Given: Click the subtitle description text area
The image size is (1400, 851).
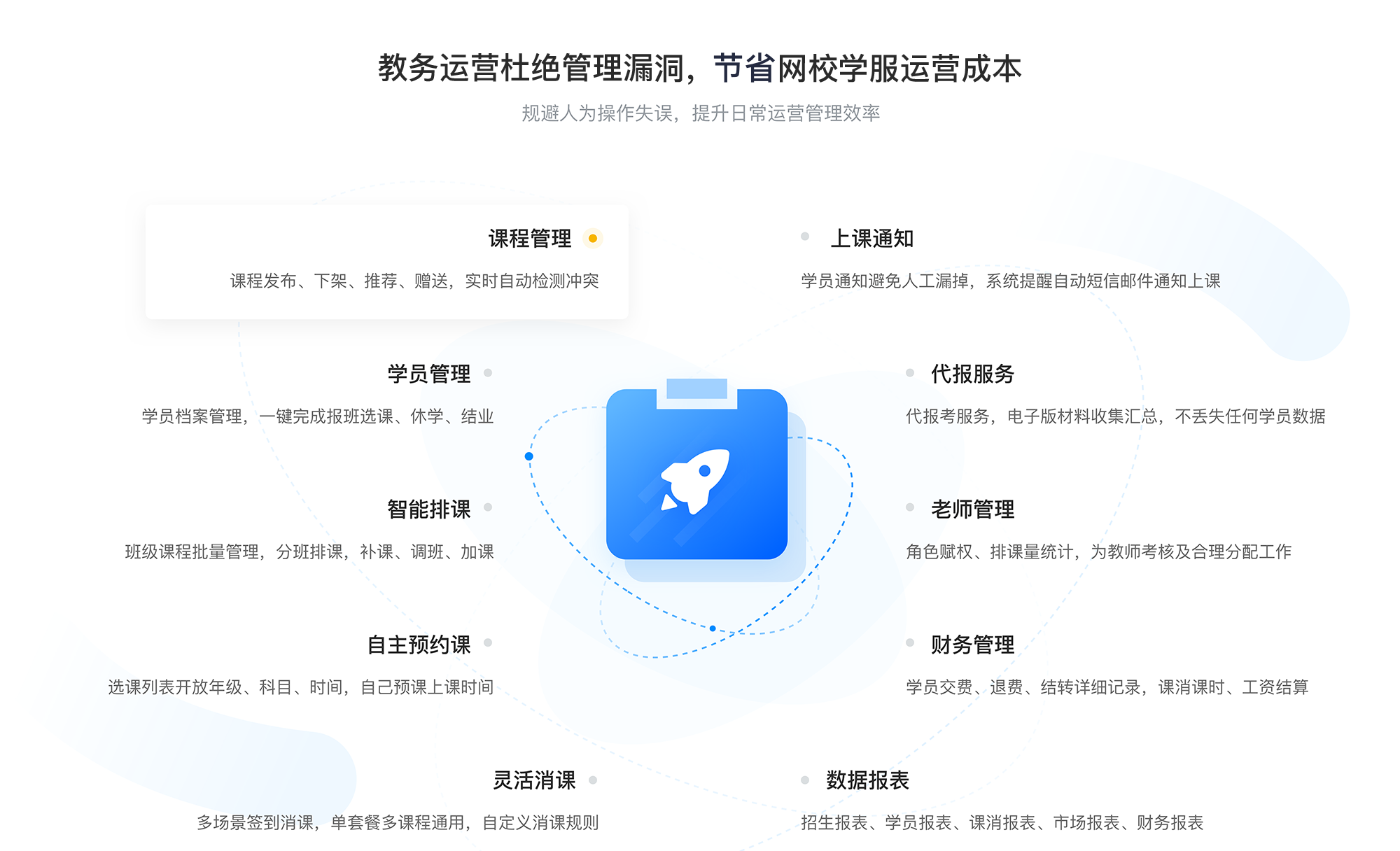Looking at the screenshot, I should point(700,103).
